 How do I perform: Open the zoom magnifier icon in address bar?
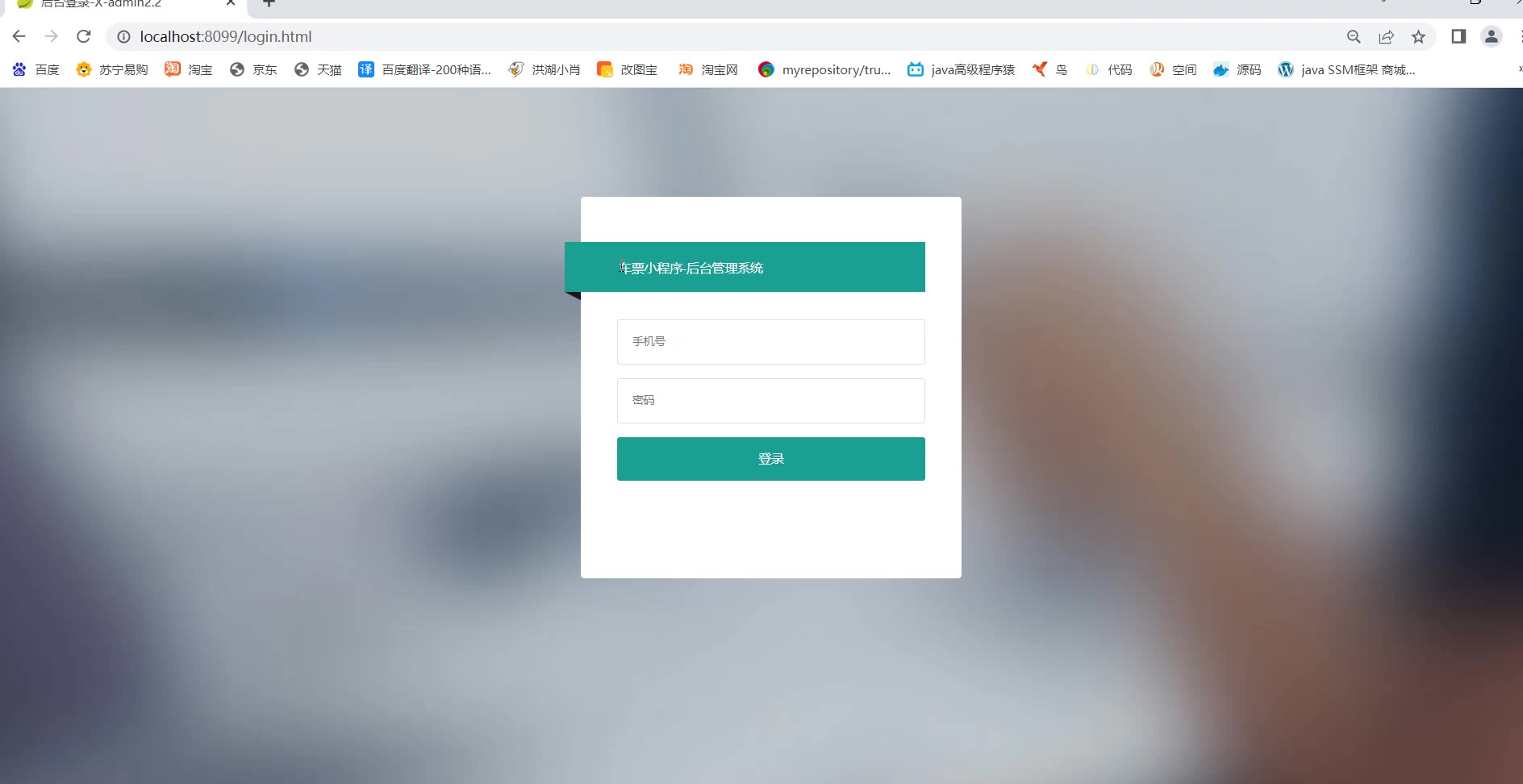point(1354,36)
